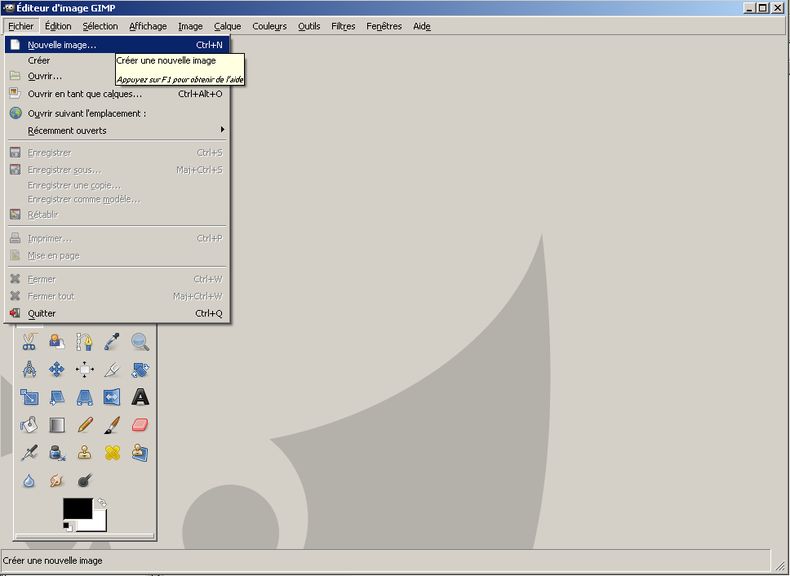
Task: Click the greyed Fermer tout entry
Action: (x=117, y=296)
